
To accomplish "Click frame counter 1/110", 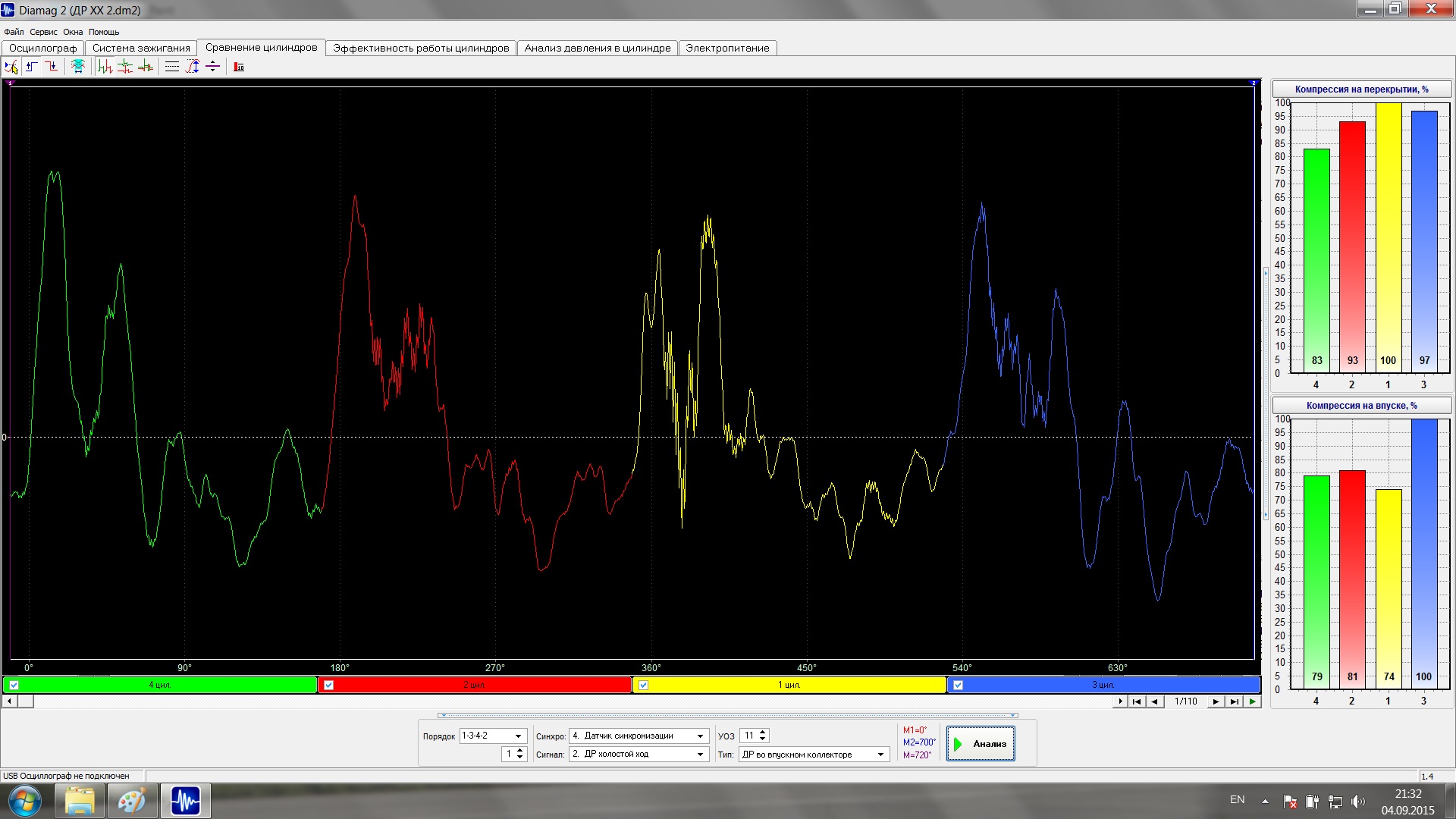I will [1185, 701].
